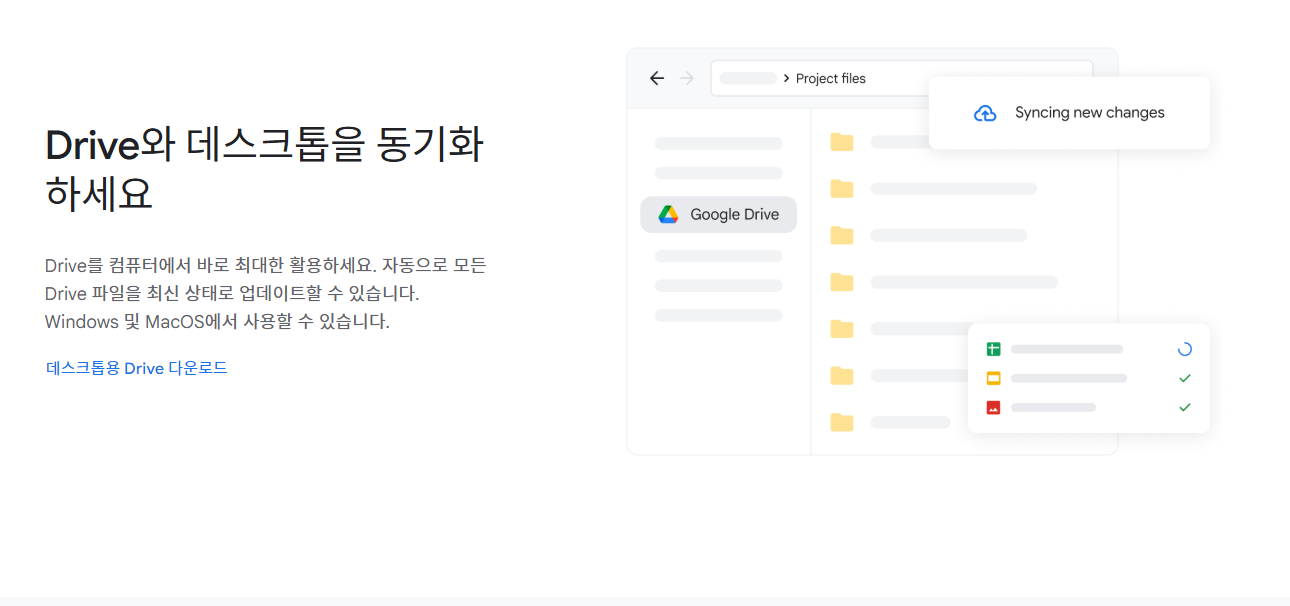This screenshot has width=1290, height=606.
Task: Click the green Sheets file icon
Action: point(993,349)
